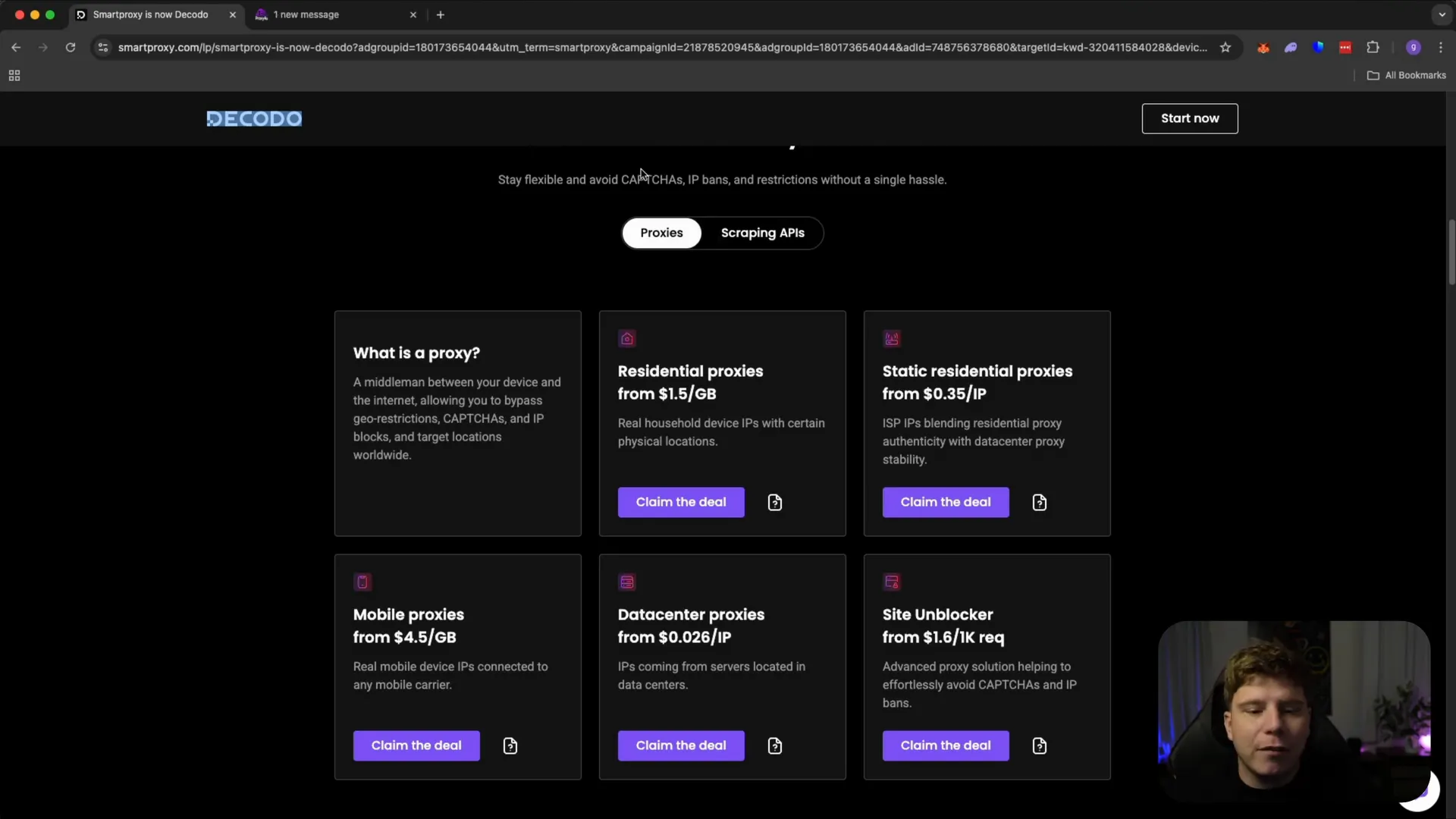1456x819 pixels.
Task: Click the "Real household device IPs" description
Action: tap(721, 432)
